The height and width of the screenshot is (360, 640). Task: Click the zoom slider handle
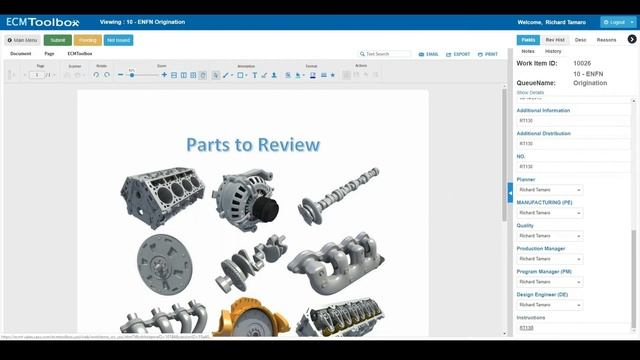(x=132, y=75)
